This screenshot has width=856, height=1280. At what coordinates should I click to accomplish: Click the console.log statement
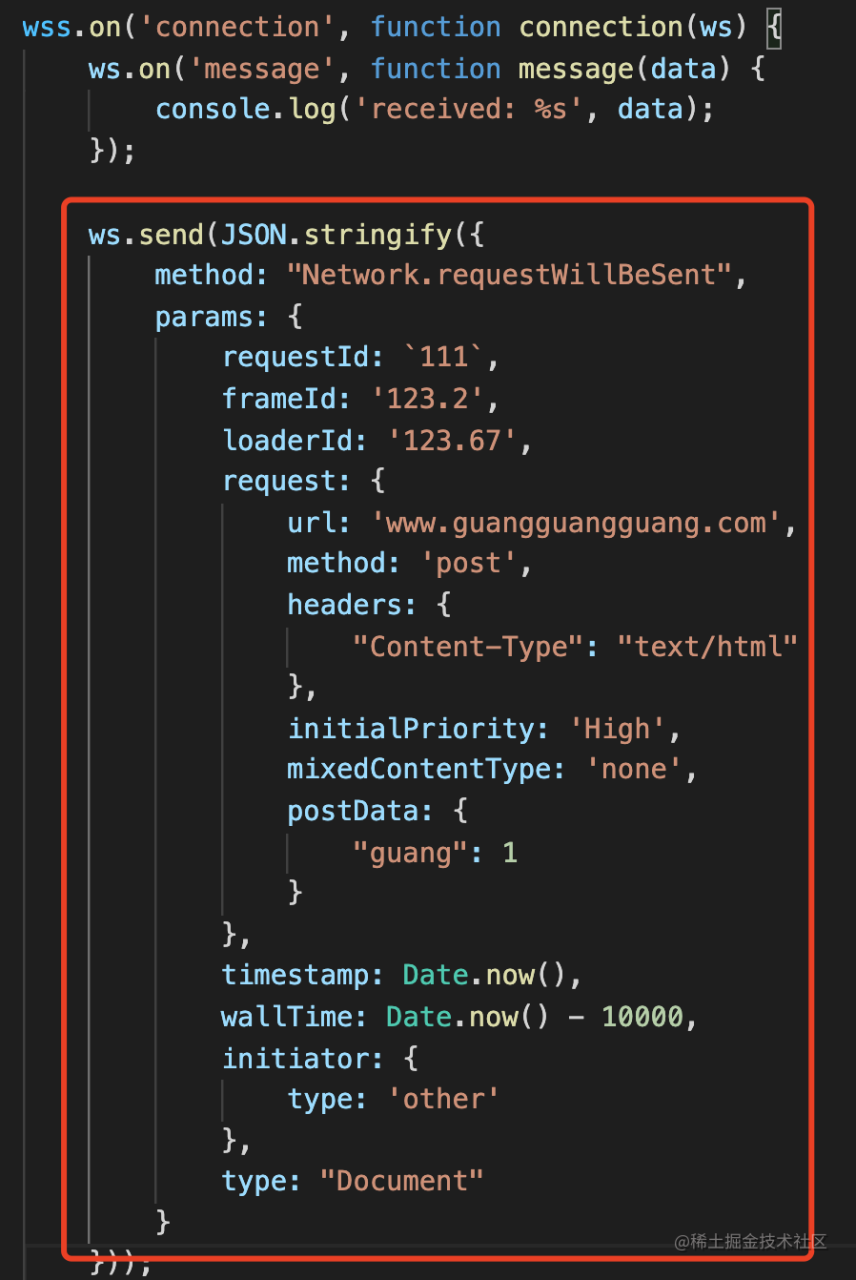[435, 109]
